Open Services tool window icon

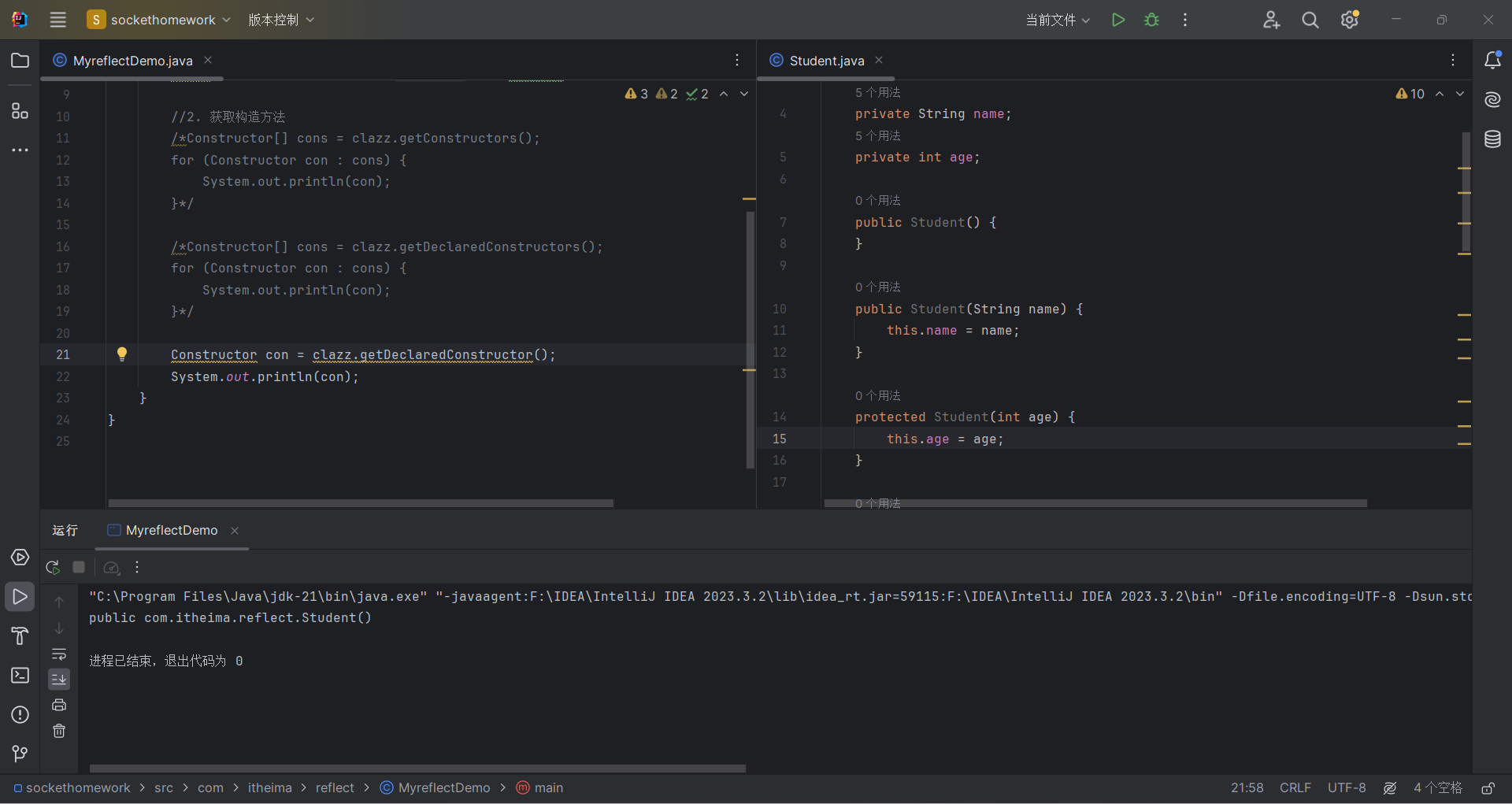pyautogui.click(x=20, y=558)
